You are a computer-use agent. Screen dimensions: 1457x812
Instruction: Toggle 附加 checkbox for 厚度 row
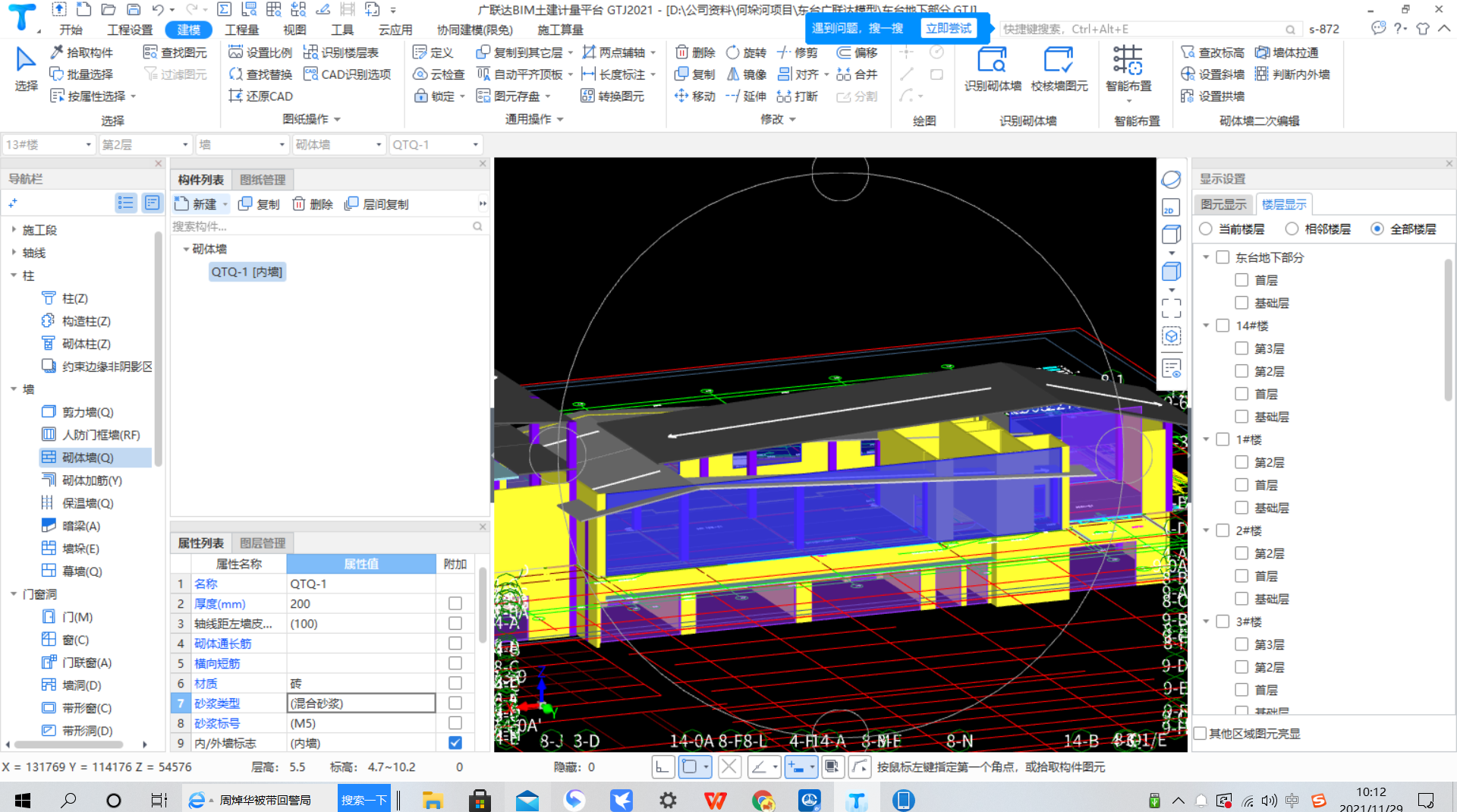[455, 603]
